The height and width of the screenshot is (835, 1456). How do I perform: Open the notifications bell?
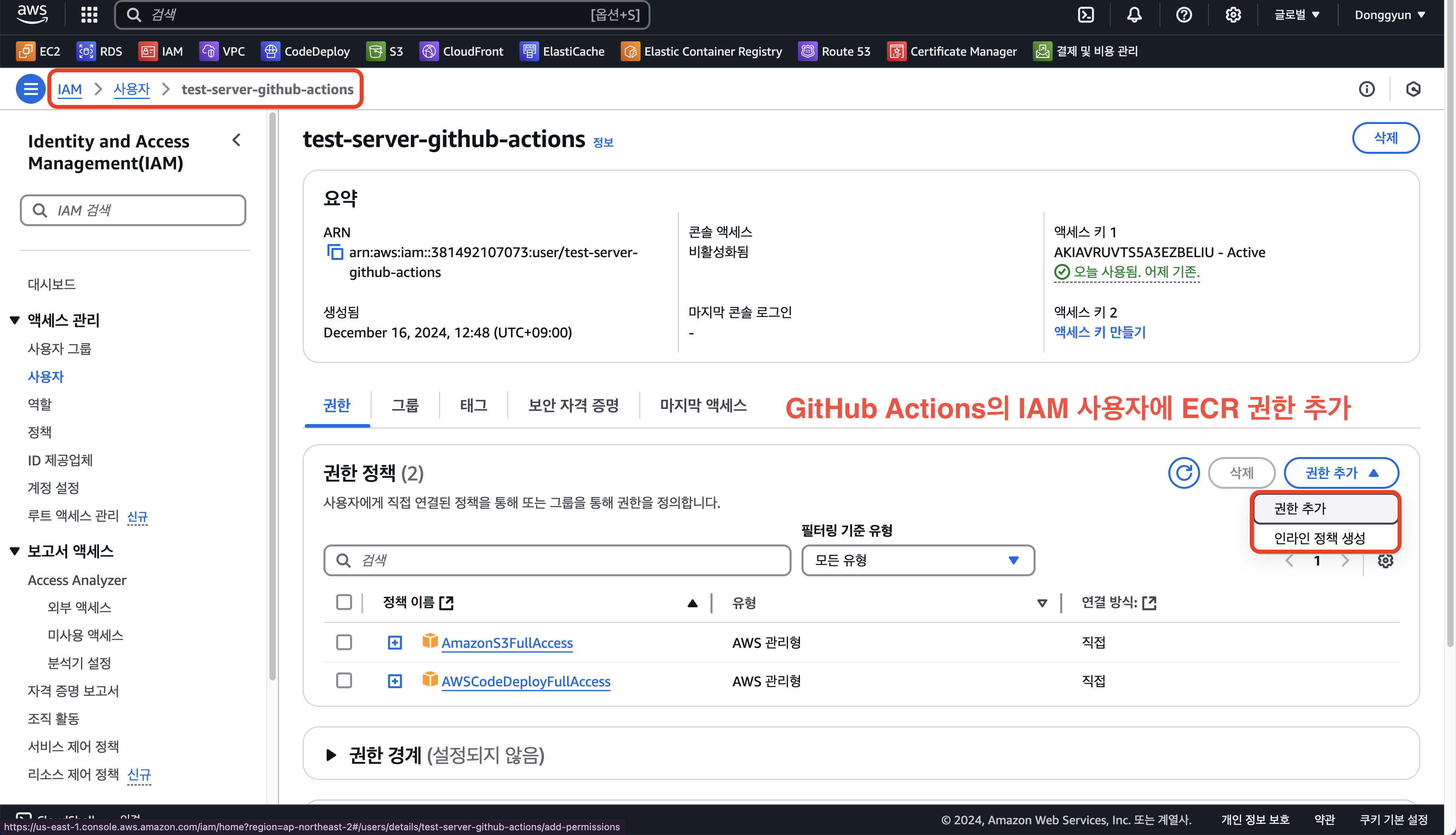click(1134, 15)
